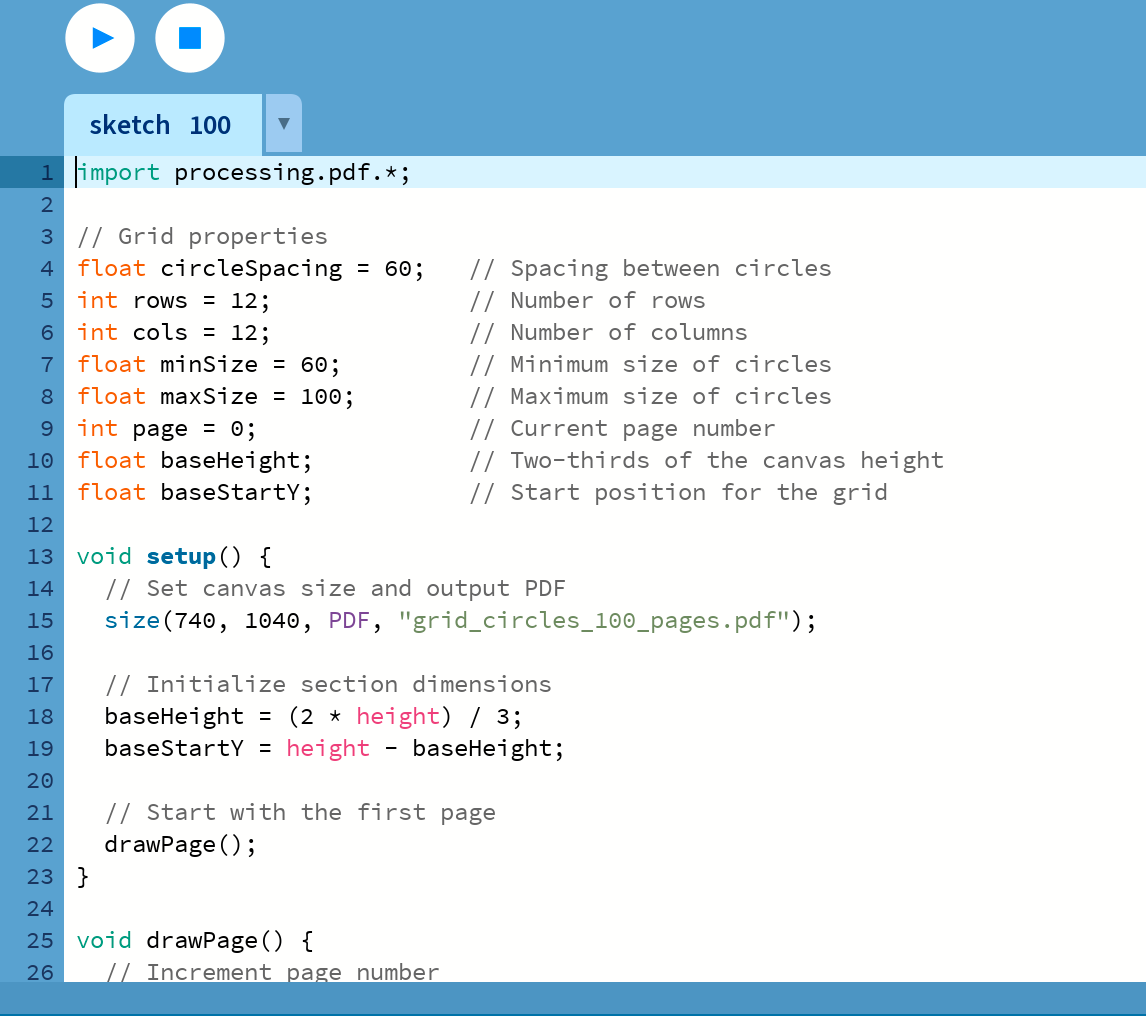This screenshot has width=1146, height=1016.
Task: Click '// Initialize section dimensions' comment
Action: pos(328,685)
